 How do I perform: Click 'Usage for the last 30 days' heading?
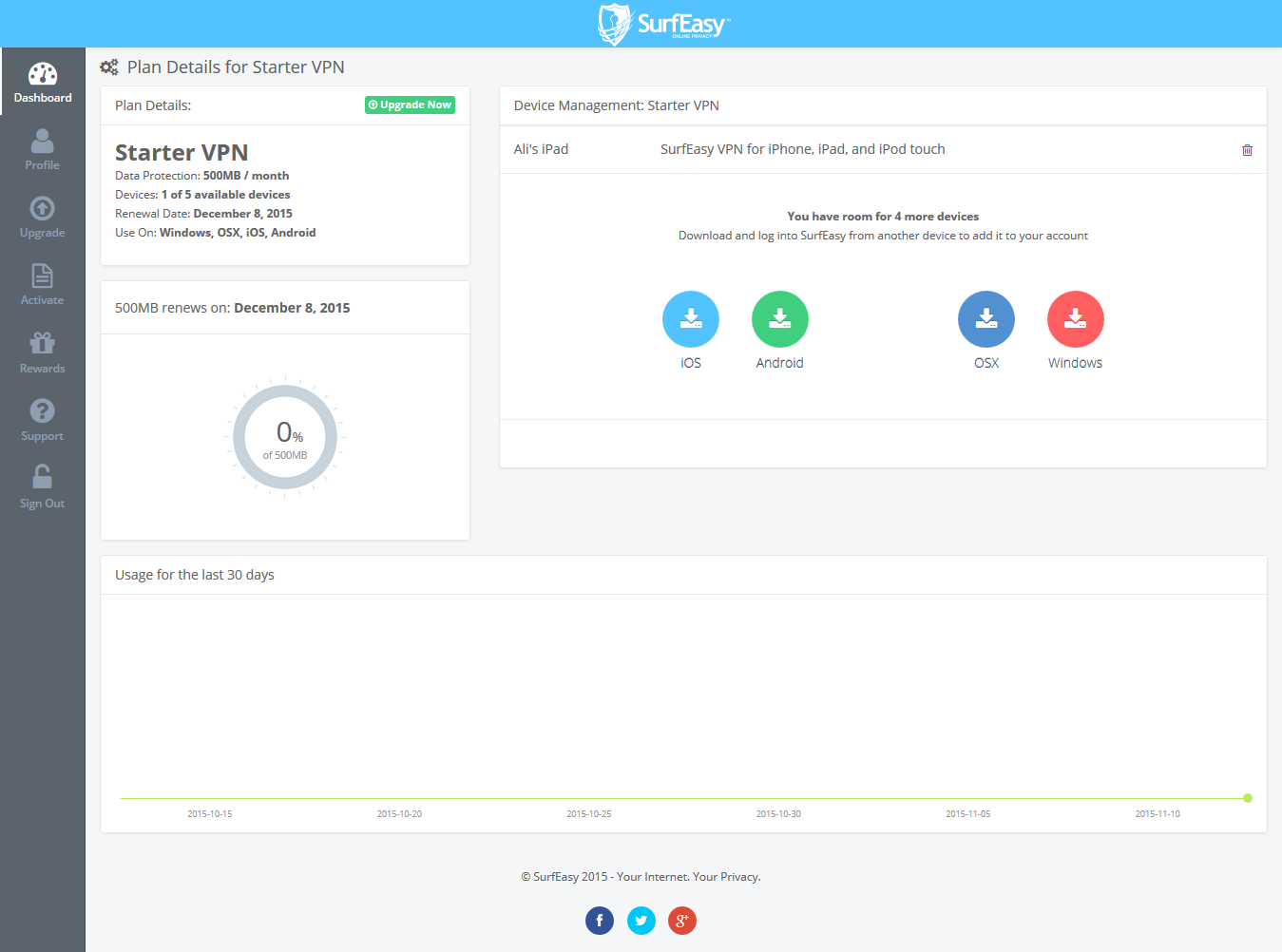(x=195, y=575)
